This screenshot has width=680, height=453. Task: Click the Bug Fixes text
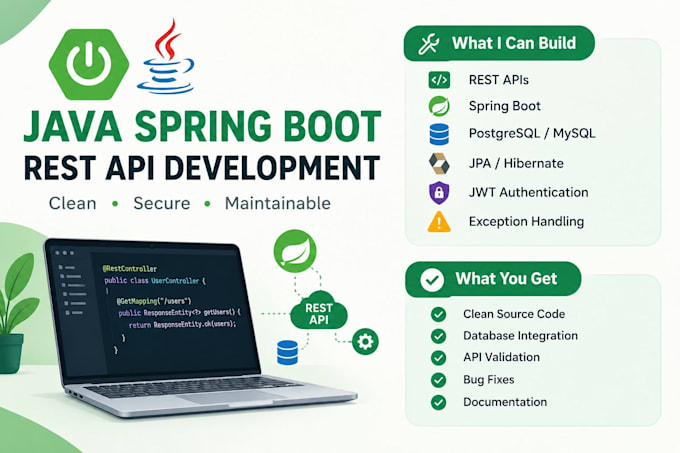[489, 380]
